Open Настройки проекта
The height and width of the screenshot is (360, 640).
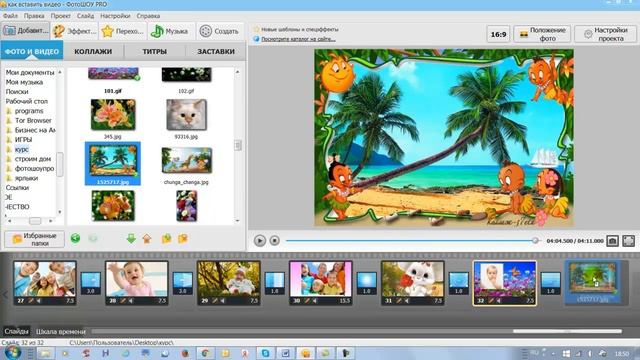[605, 34]
